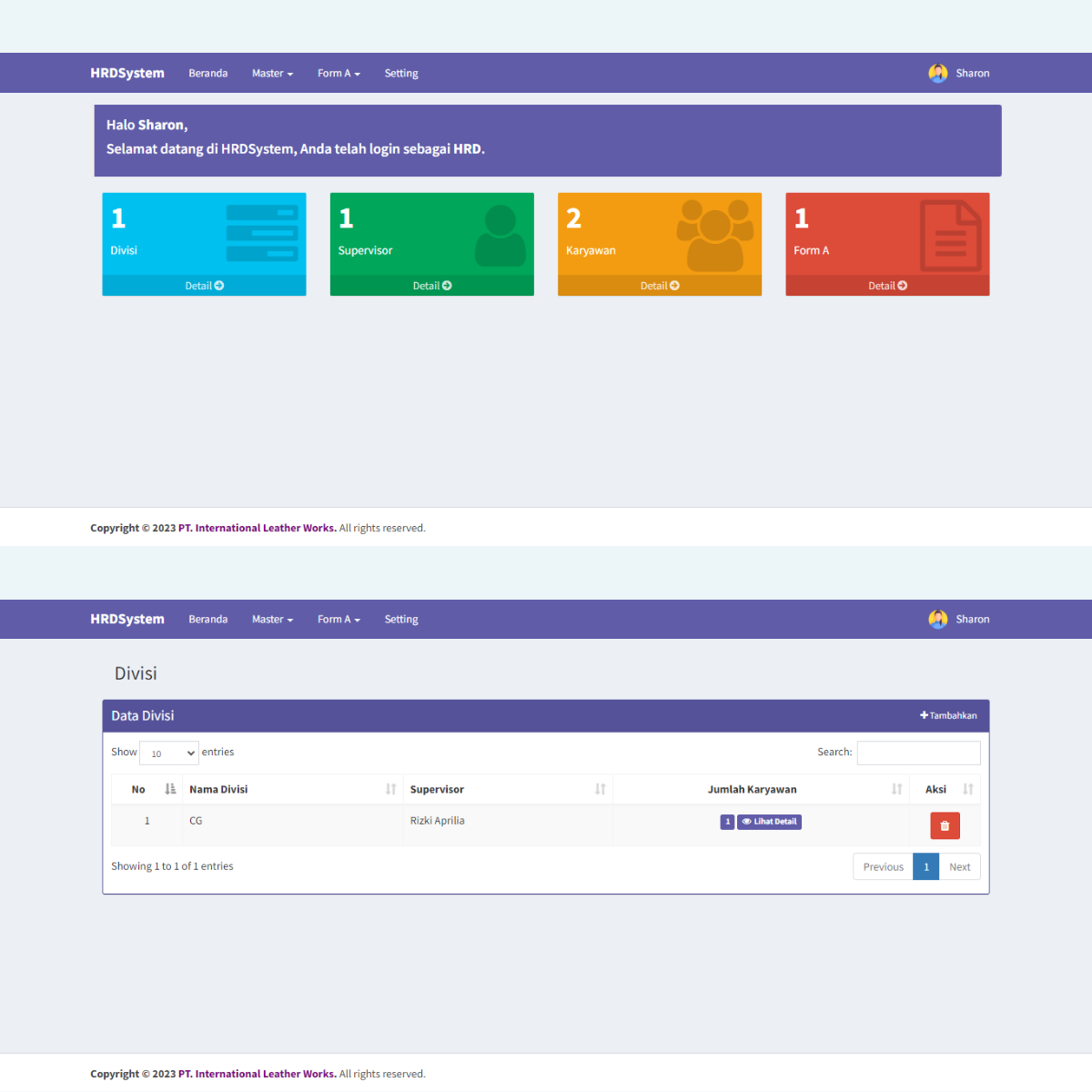The height and width of the screenshot is (1092, 1092).
Task: Expand Master menu in the dashboard navbar
Action: (272, 73)
